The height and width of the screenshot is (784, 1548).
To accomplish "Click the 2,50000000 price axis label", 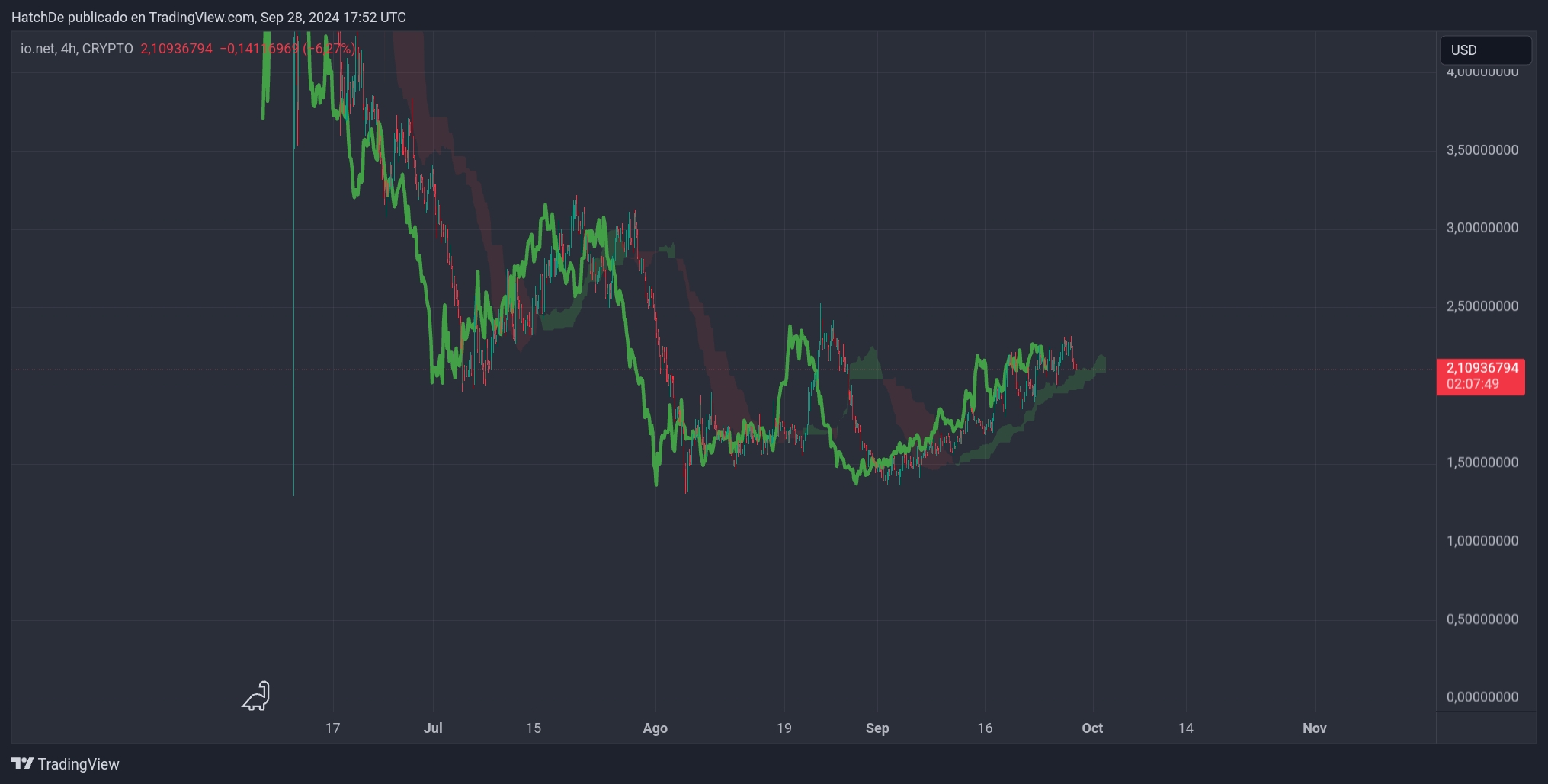I will tap(1482, 306).
